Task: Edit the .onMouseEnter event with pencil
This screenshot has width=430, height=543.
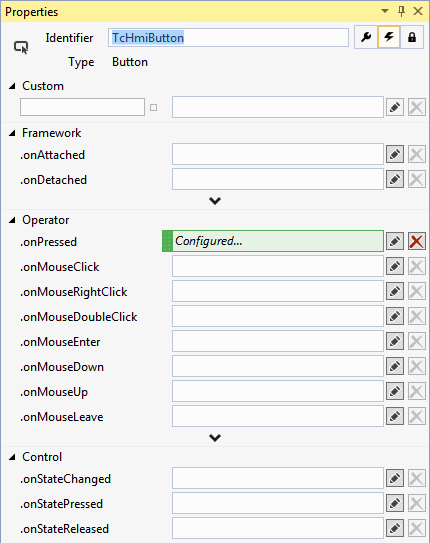Action: 395,341
